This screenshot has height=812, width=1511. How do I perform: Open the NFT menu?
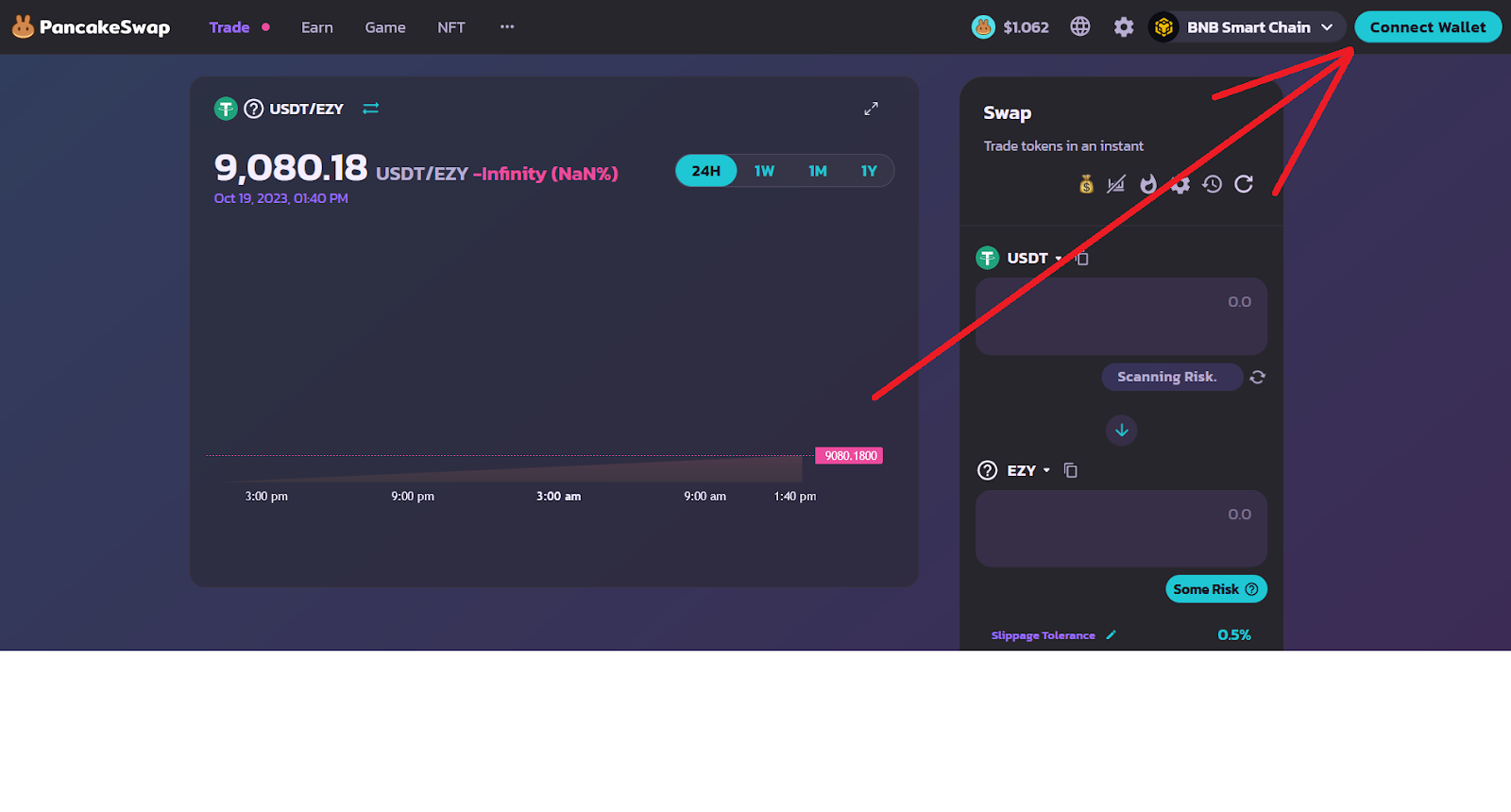pyautogui.click(x=450, y=27)
